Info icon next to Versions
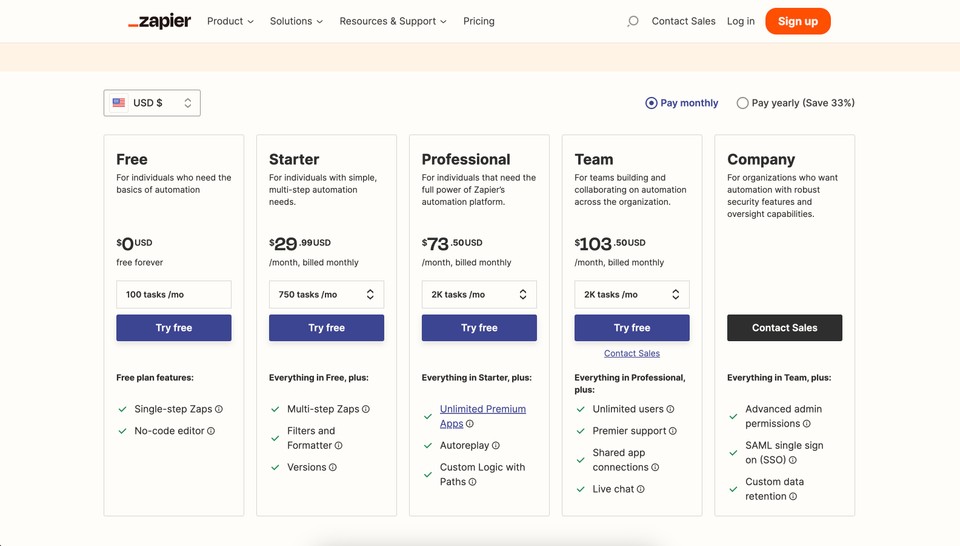 tap(332, 467)
